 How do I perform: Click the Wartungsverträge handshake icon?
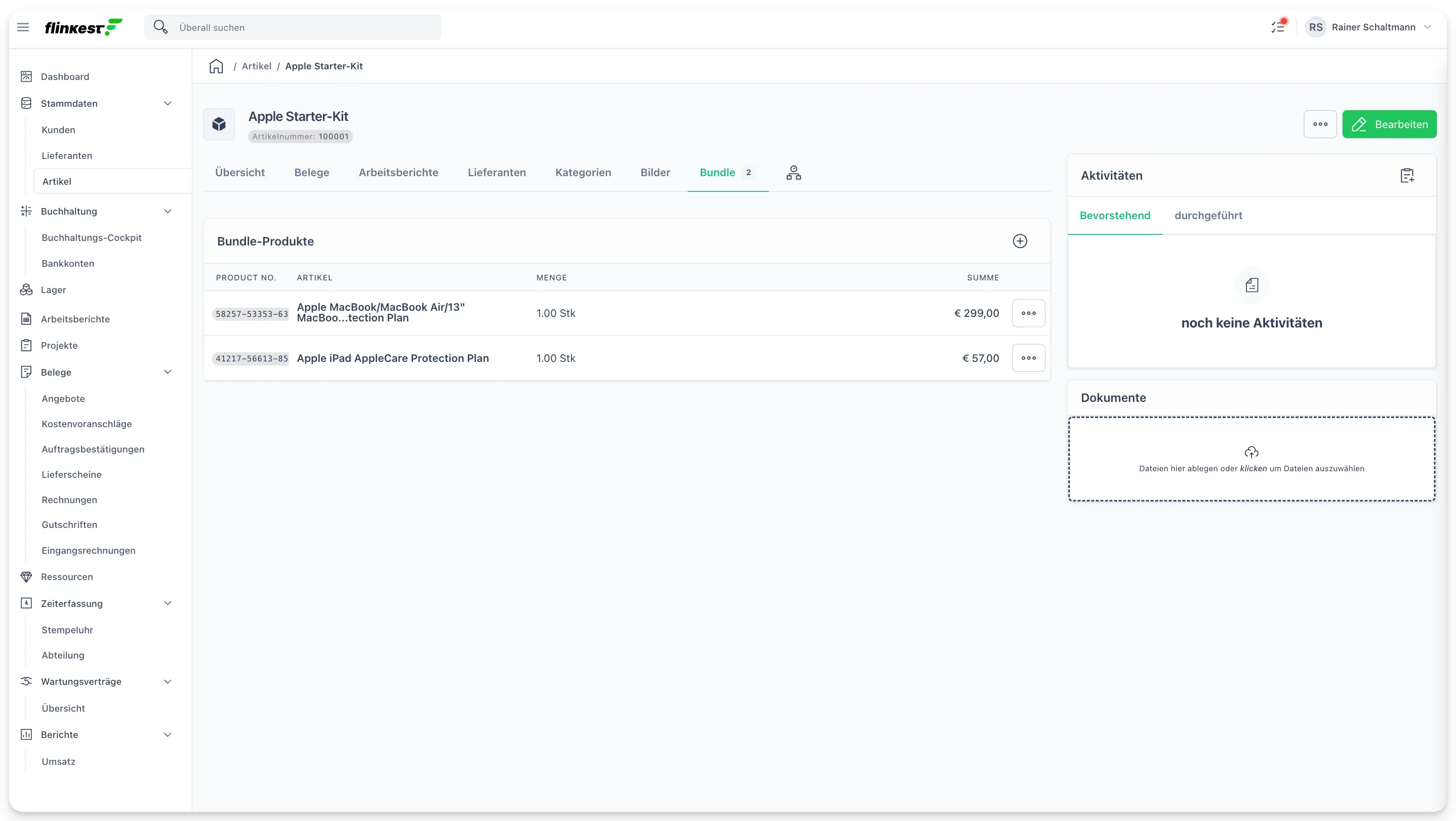26,681
